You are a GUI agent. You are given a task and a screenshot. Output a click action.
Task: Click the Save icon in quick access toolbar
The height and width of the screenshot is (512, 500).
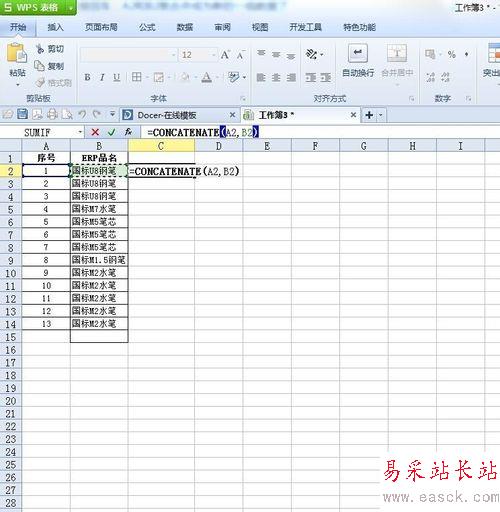click(22, 114)
